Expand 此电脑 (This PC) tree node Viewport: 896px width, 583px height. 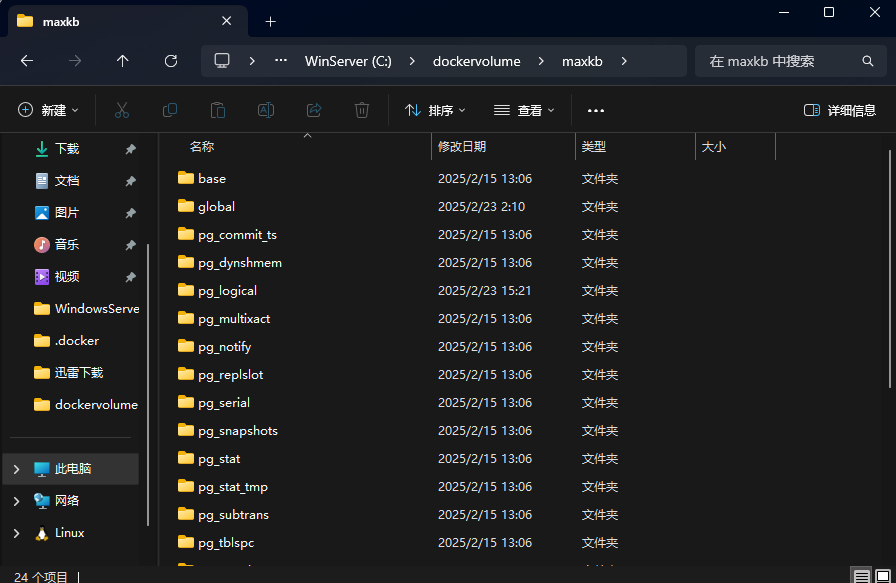pyautogui.click(x=17, y=469)
